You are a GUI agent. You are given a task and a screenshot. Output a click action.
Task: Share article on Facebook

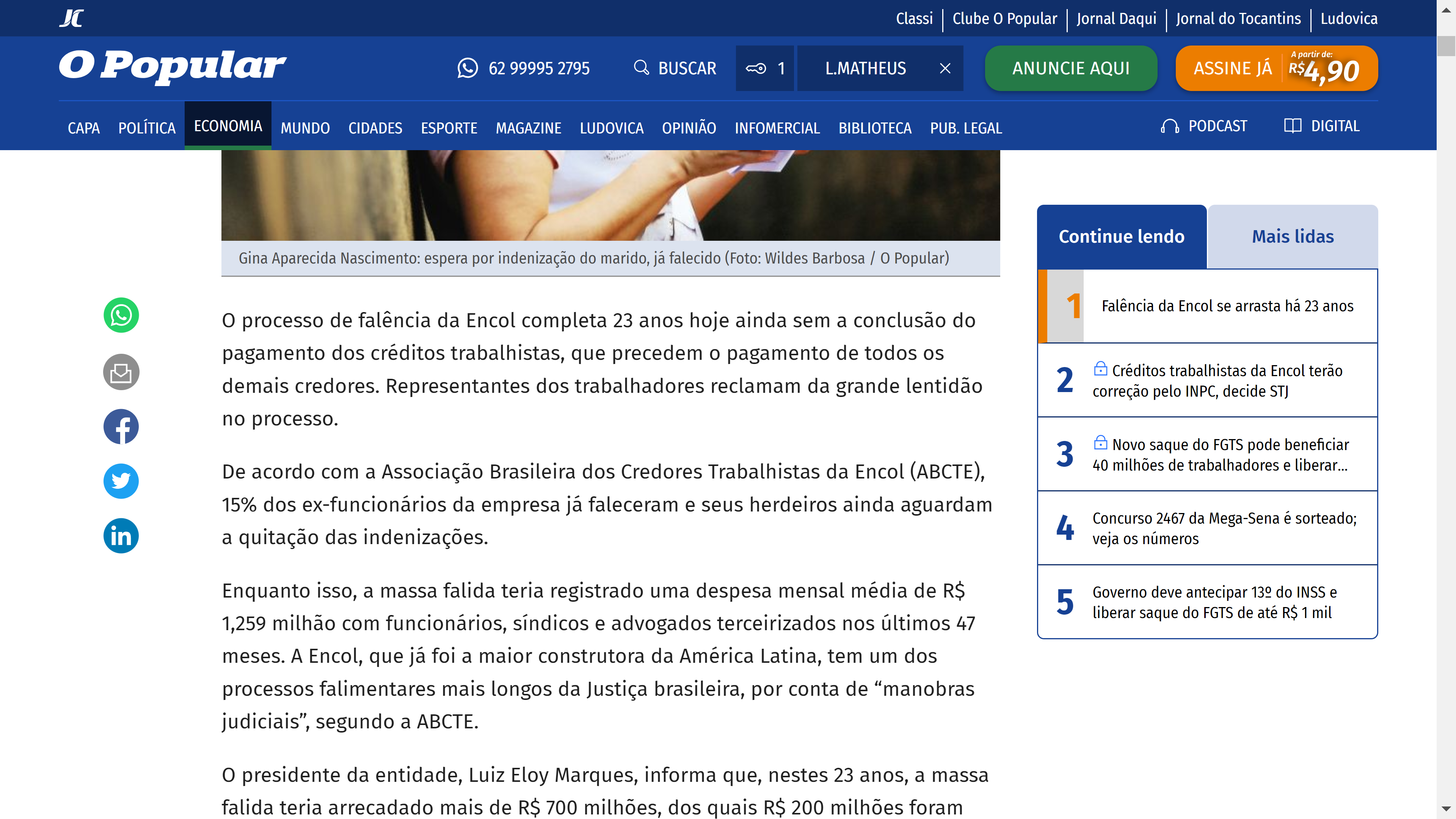121,427
